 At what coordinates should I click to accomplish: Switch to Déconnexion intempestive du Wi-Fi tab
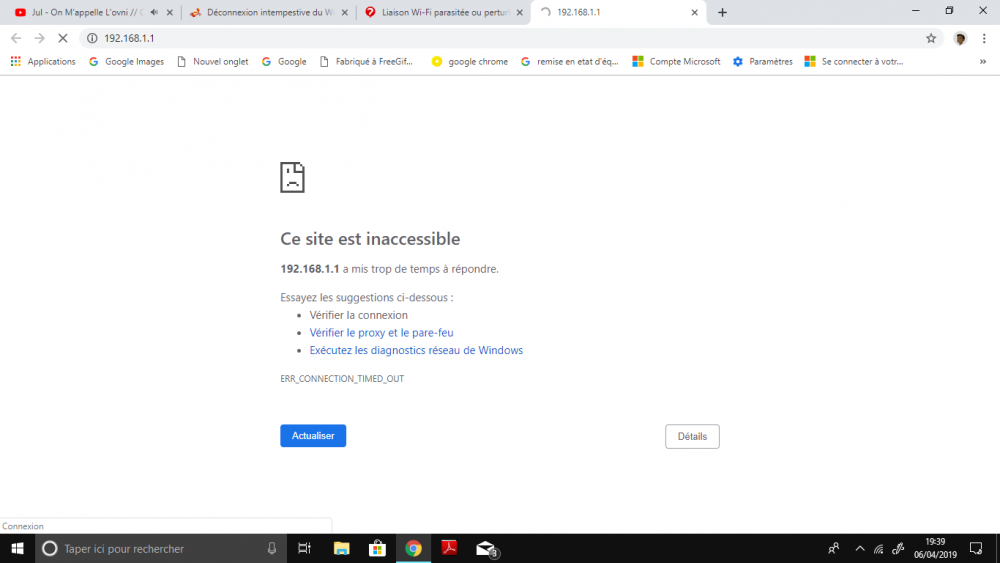tap(268, 12)
